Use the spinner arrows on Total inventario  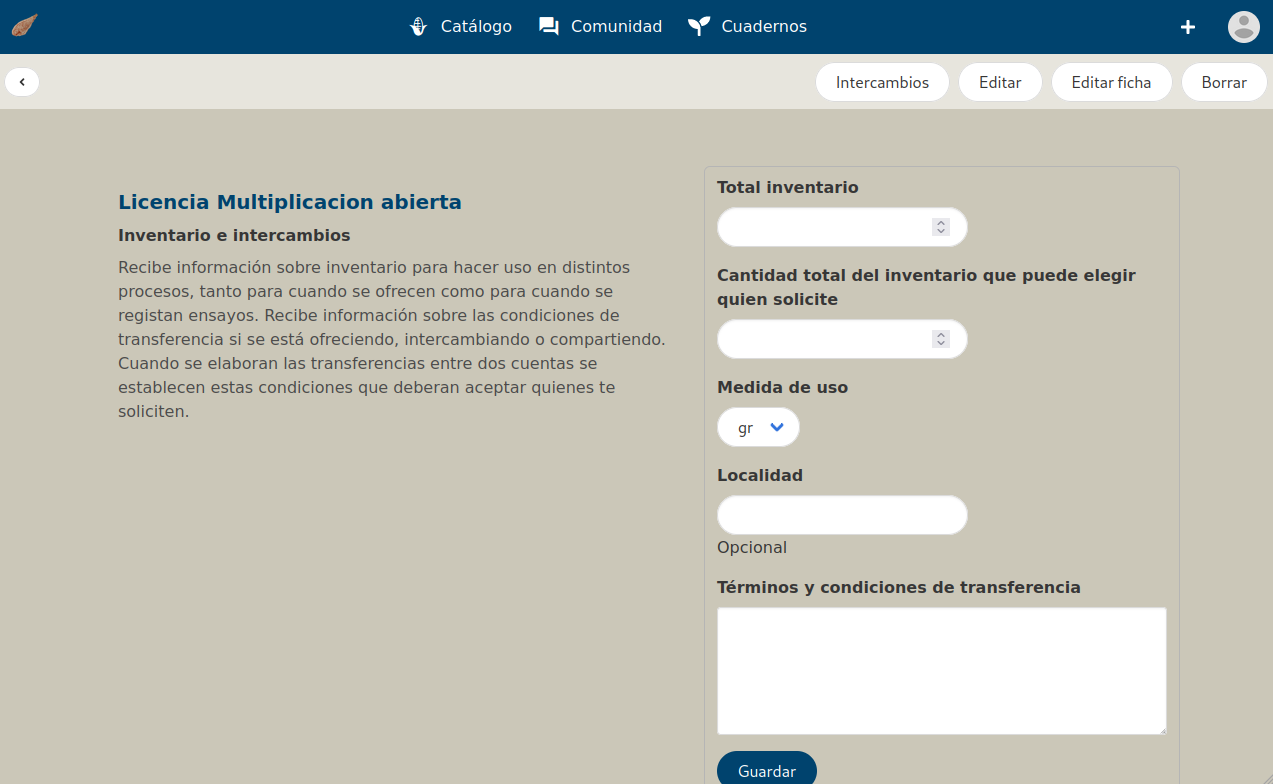tap(940, 227)
